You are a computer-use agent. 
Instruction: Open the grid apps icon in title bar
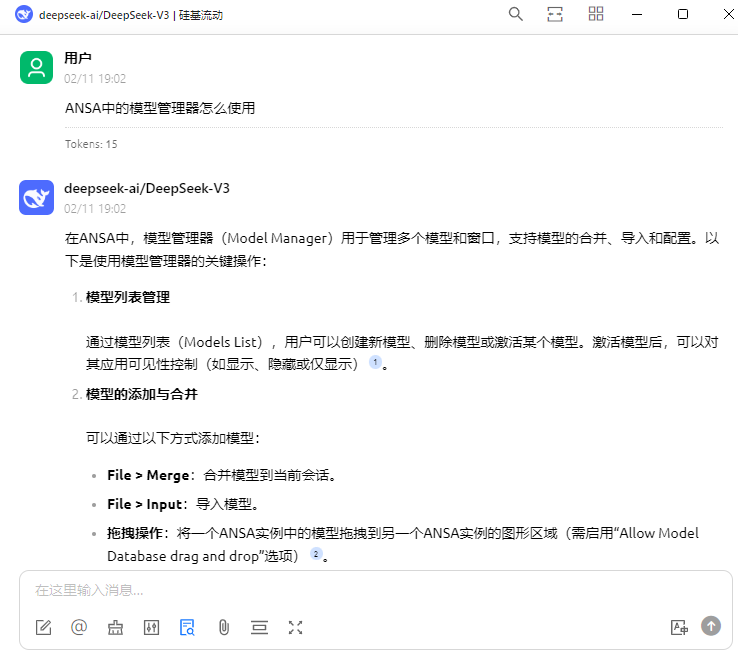(596, 14)
